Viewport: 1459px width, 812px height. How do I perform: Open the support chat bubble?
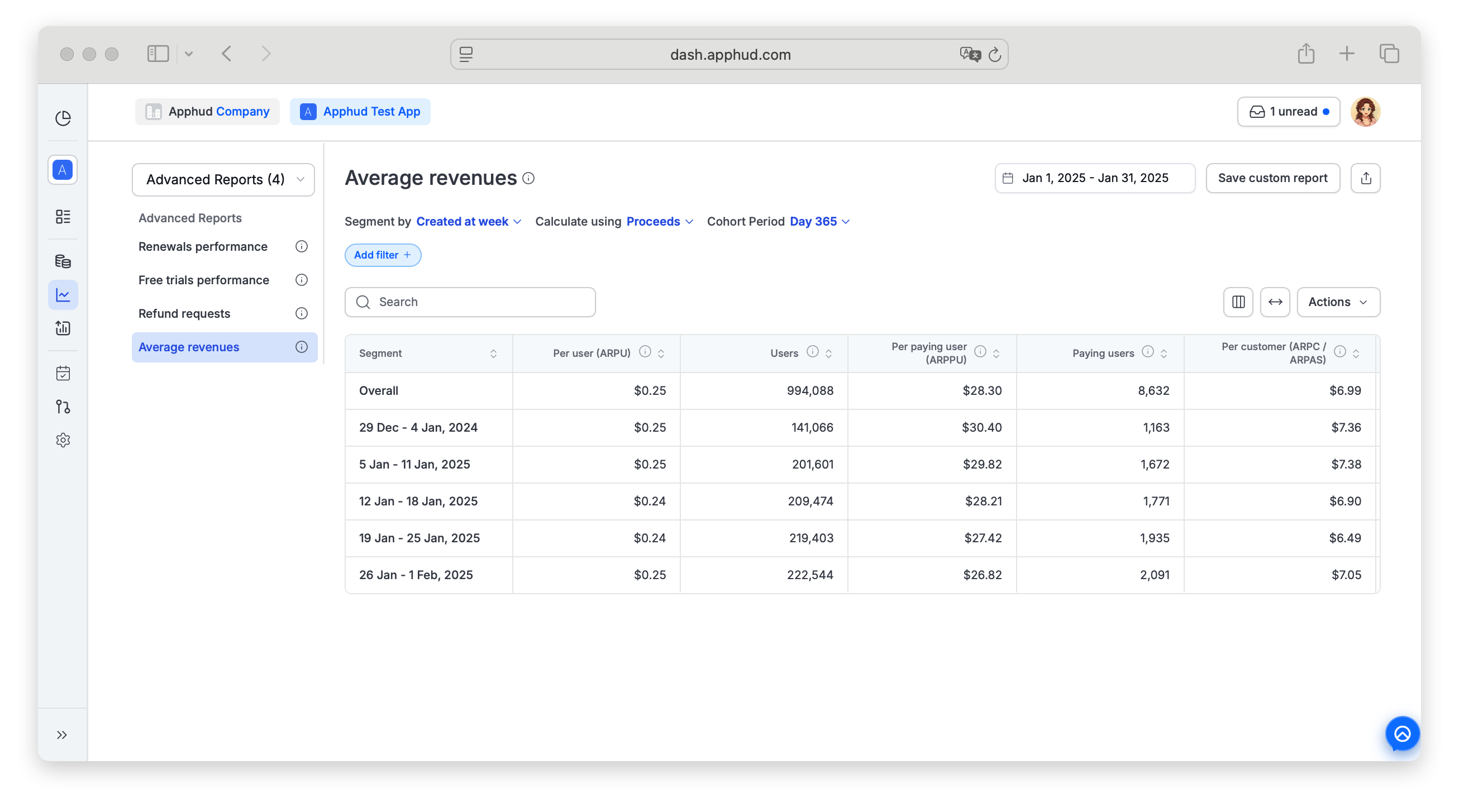(1402, 734)
